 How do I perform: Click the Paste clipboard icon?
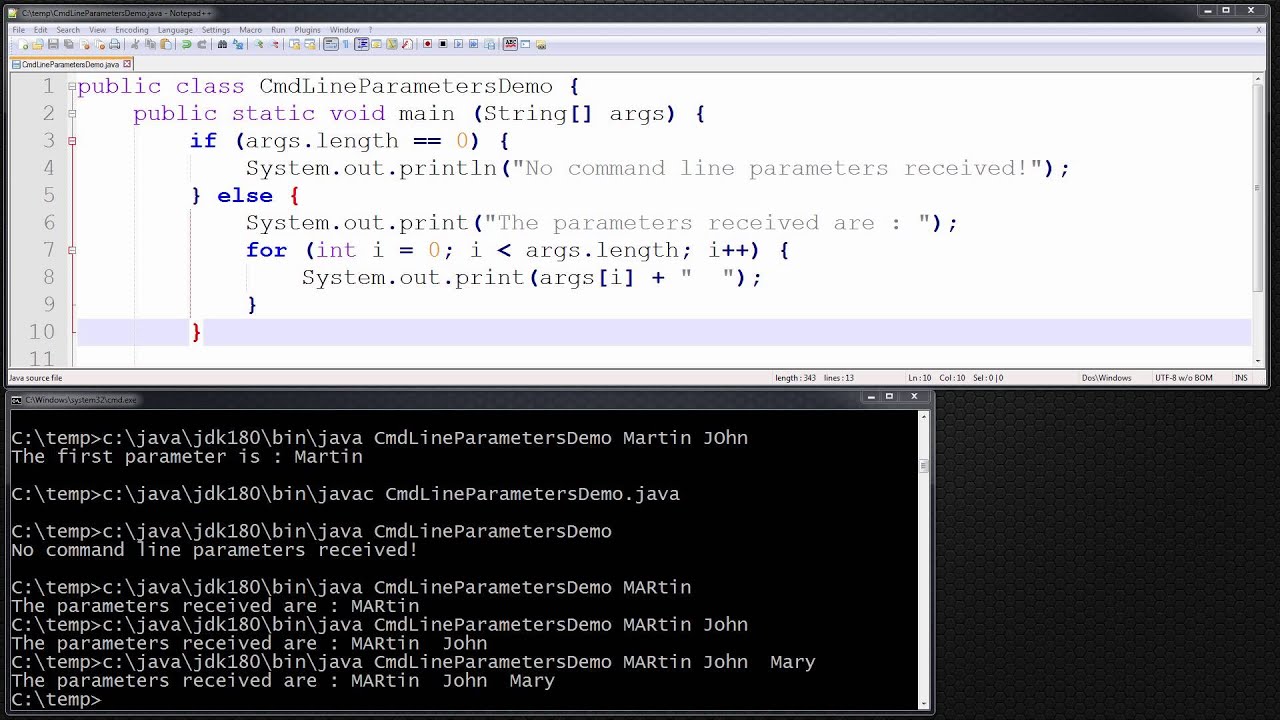click(x=166, y=44)
